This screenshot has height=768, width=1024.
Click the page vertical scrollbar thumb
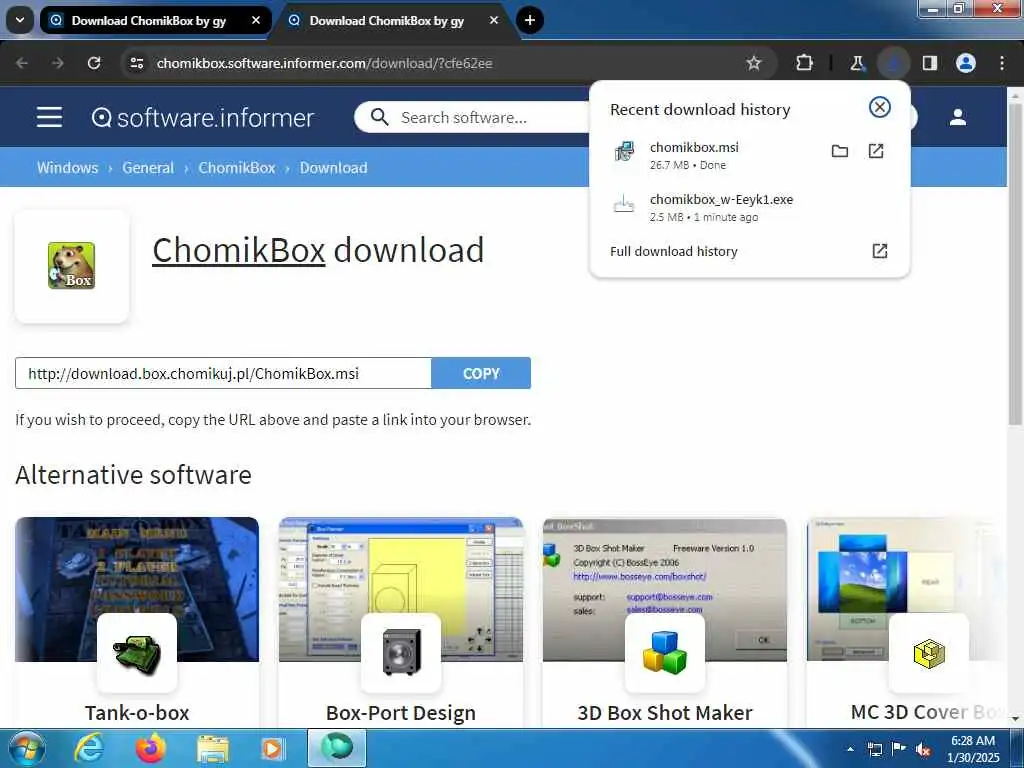1015,264
